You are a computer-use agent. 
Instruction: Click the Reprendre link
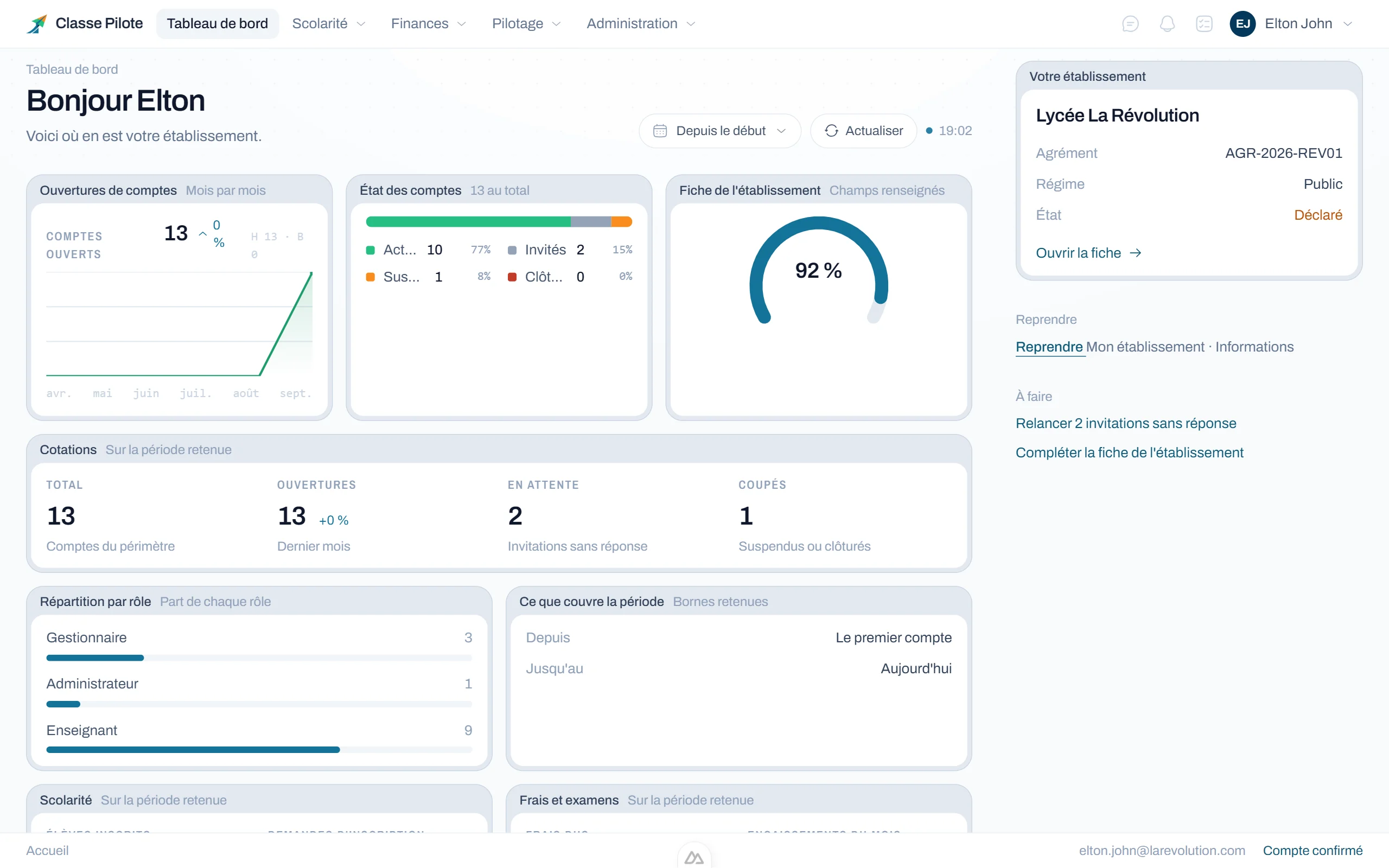click(x=1049, y=347)
